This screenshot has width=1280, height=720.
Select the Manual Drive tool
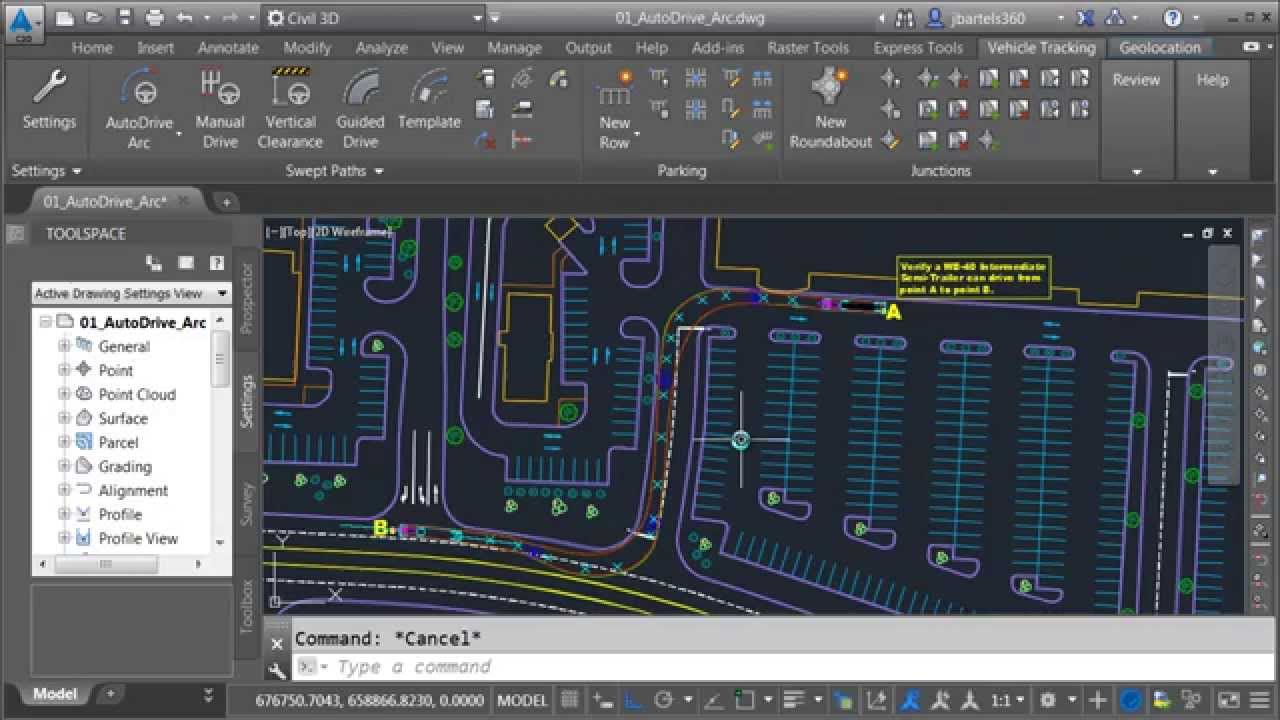click(220, 109)
